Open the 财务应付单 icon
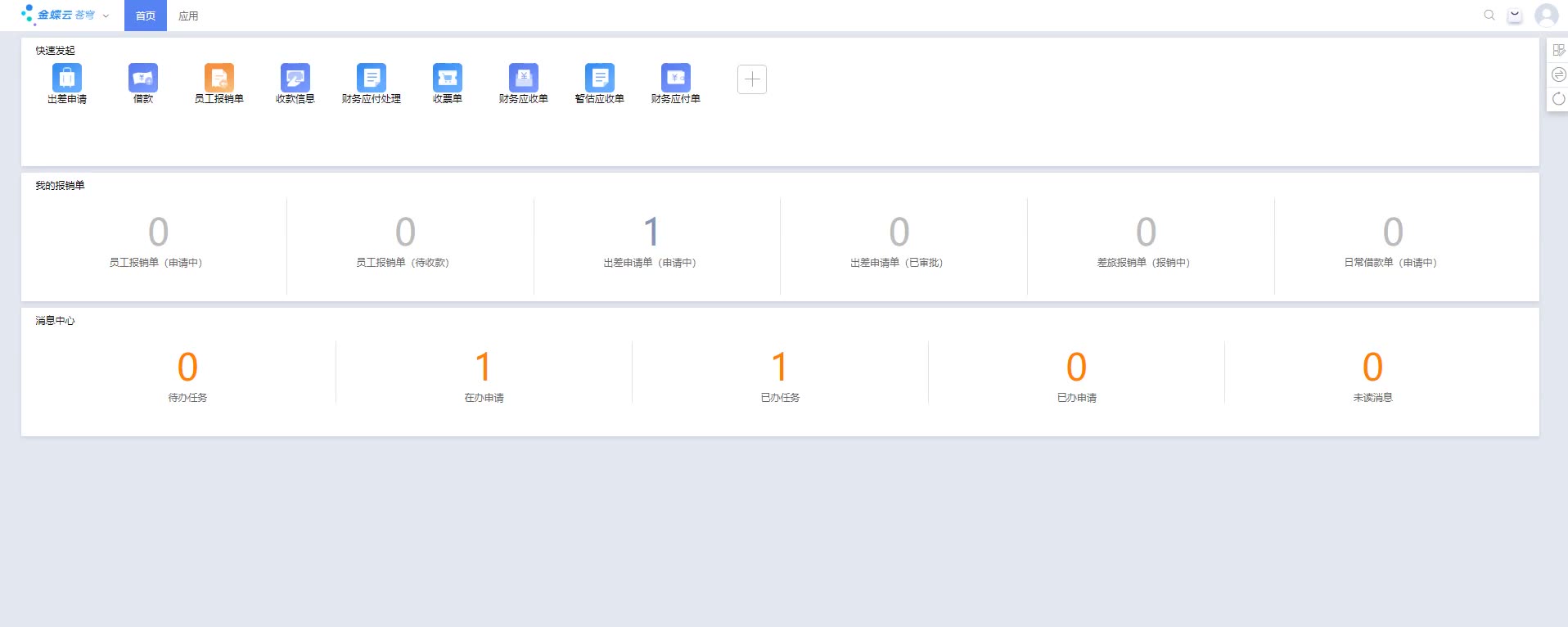The image size is (1568, 627). coord(676,78)
